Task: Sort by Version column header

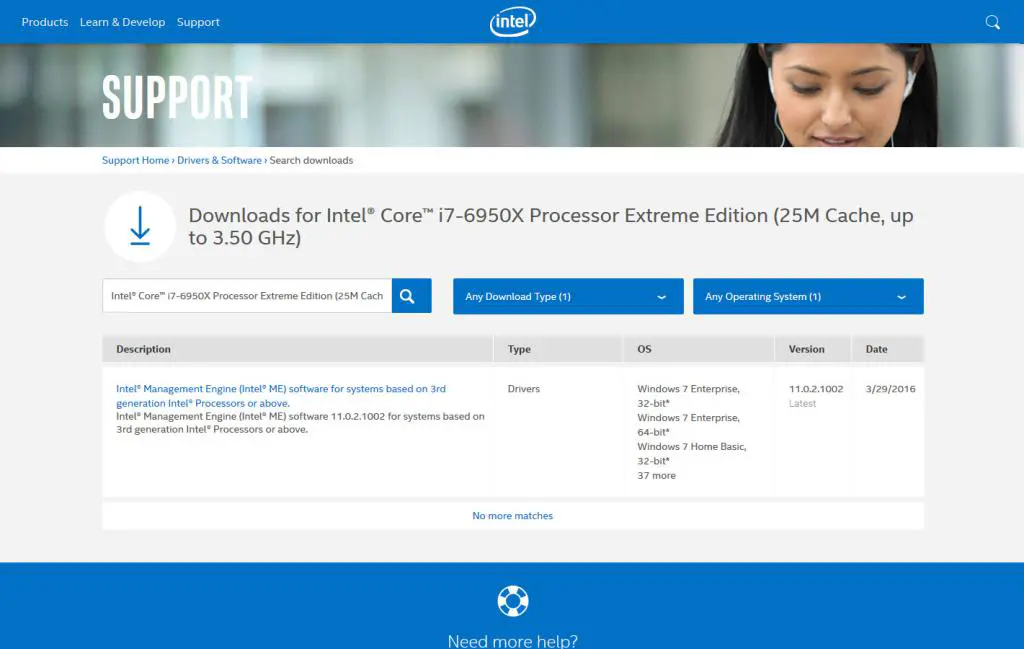Action: [806, 349]
